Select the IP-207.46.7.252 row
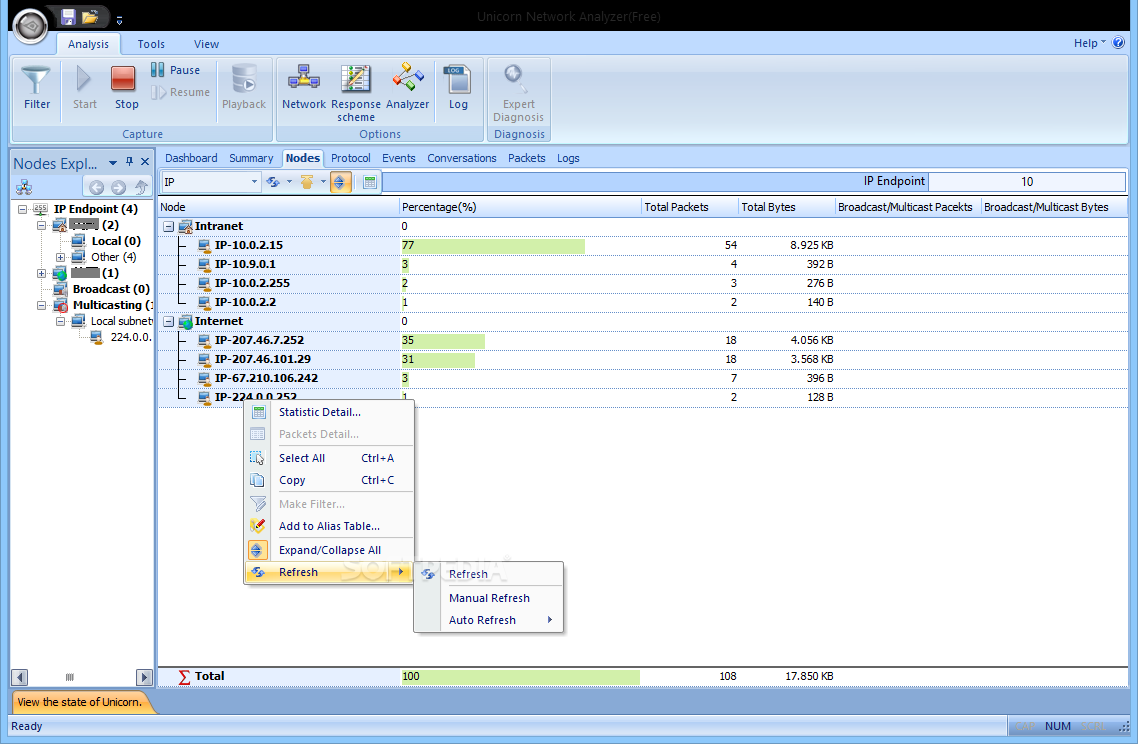The image size is (1138, 744). pos(642,340)
